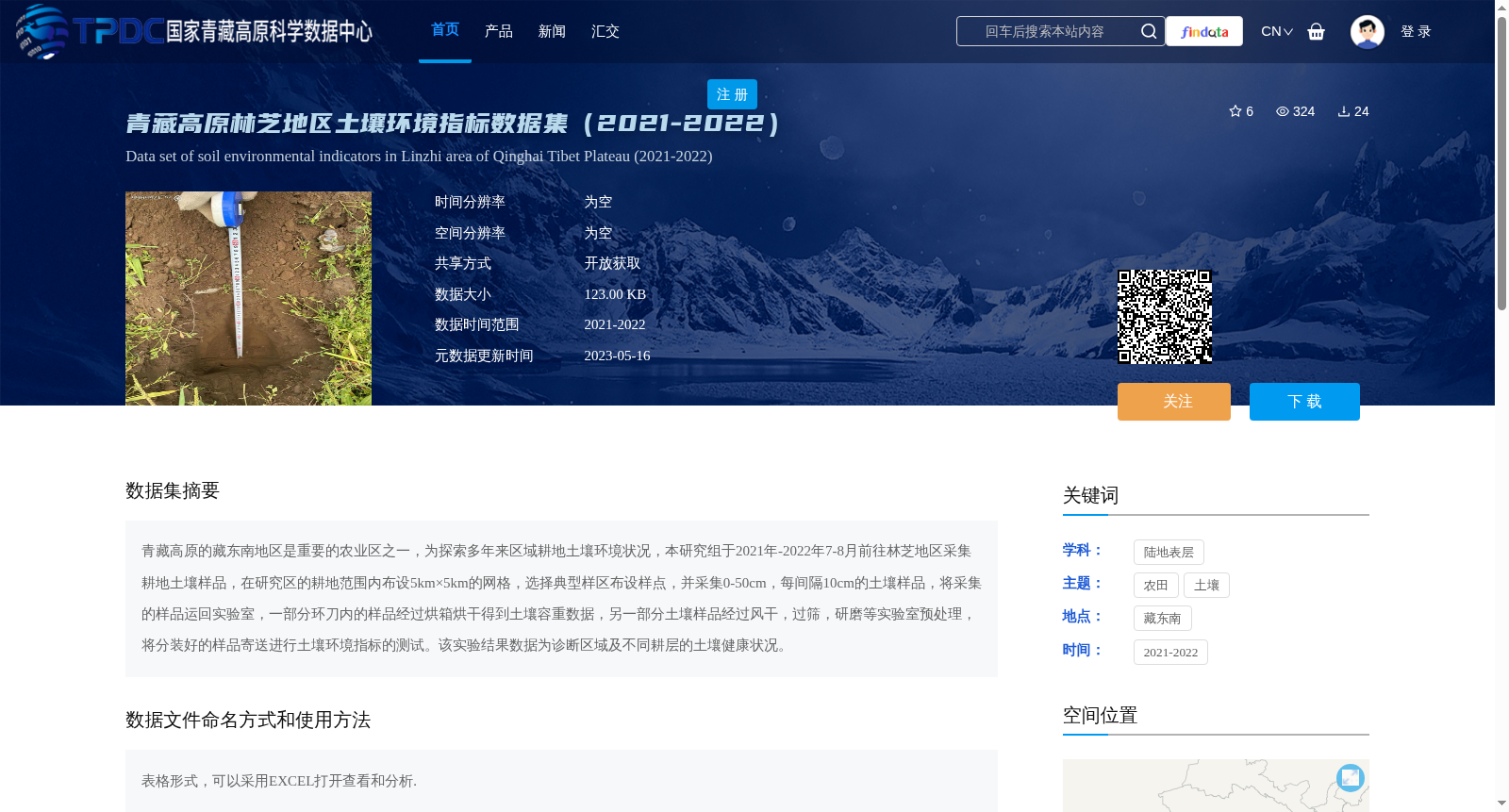The image size is (1509, 812).
Task: Select the 农田 keyword tag
Action: [1156, 586]
